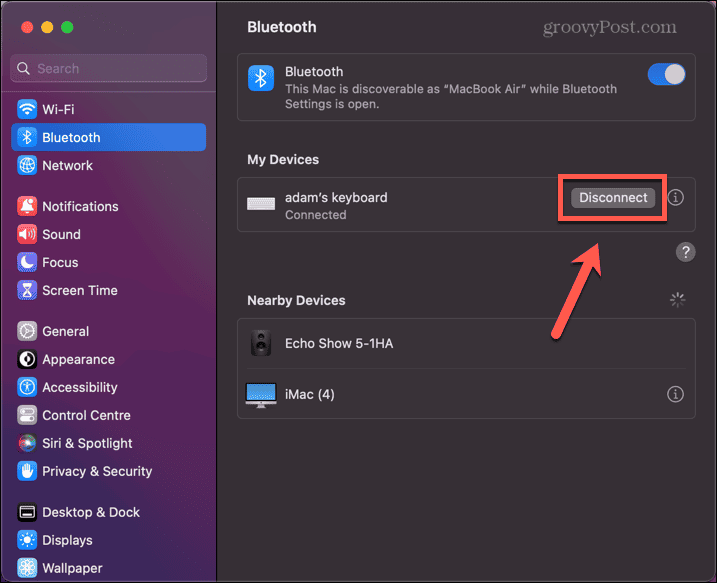
Task: Open Sound settings
Action: pyautogui.click(x=108, y=234)
